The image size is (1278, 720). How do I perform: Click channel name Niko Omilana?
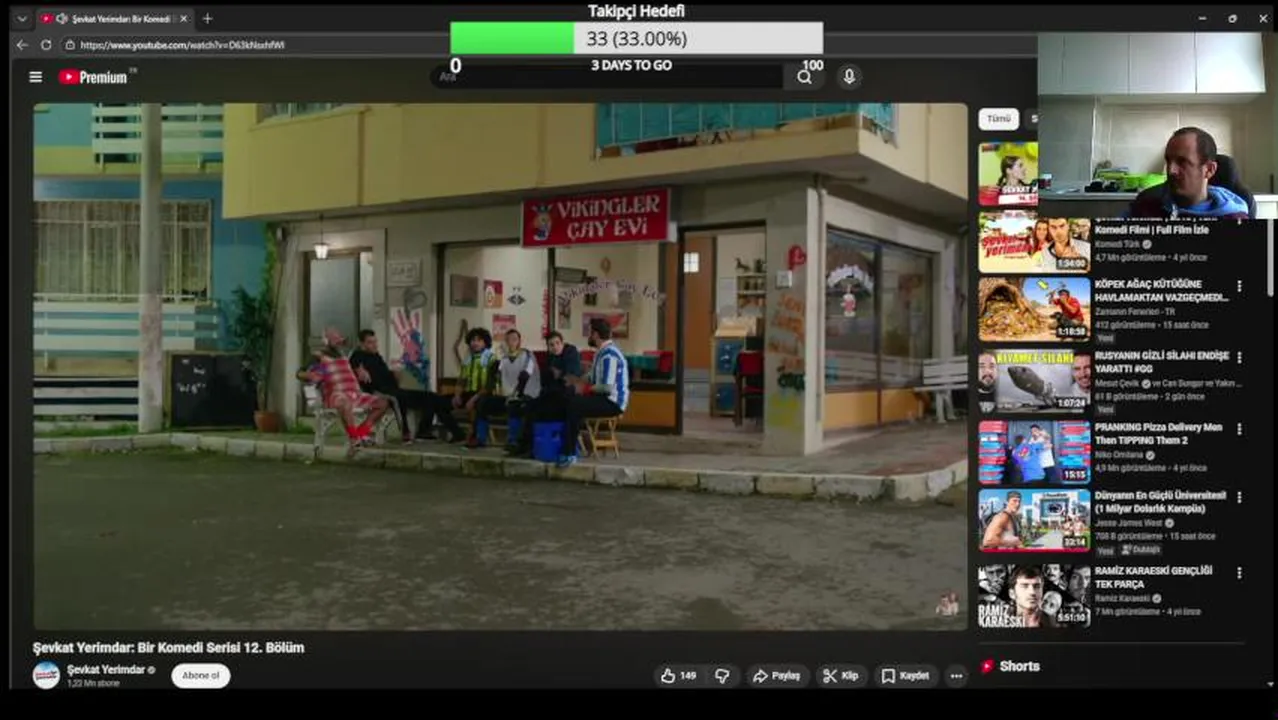click(1121, 454)
